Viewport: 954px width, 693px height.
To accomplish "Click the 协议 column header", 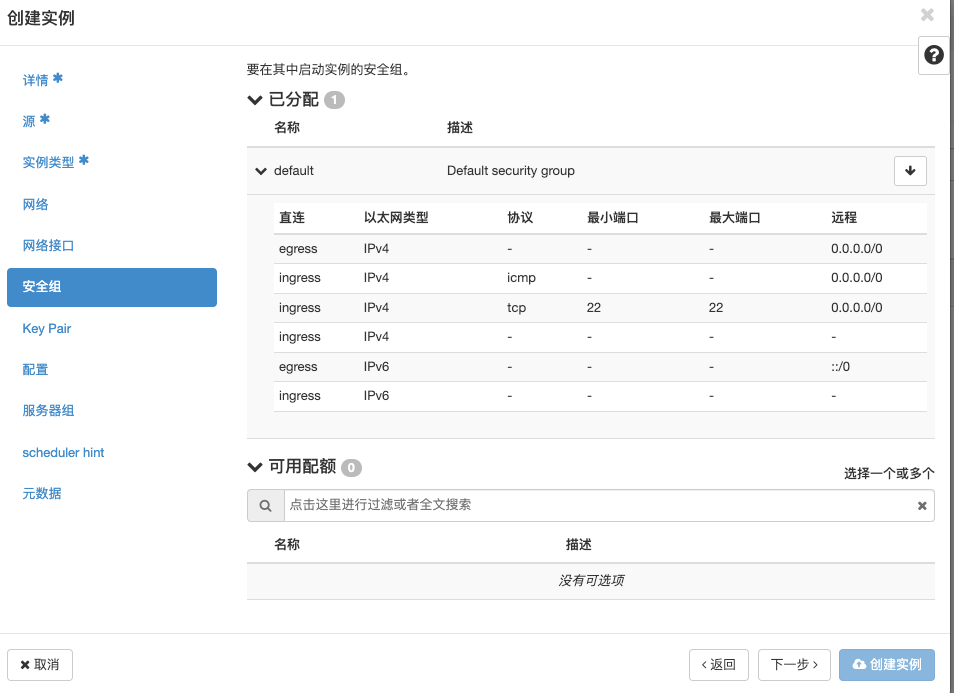I will pyautogui.click(x=520, y=218).
